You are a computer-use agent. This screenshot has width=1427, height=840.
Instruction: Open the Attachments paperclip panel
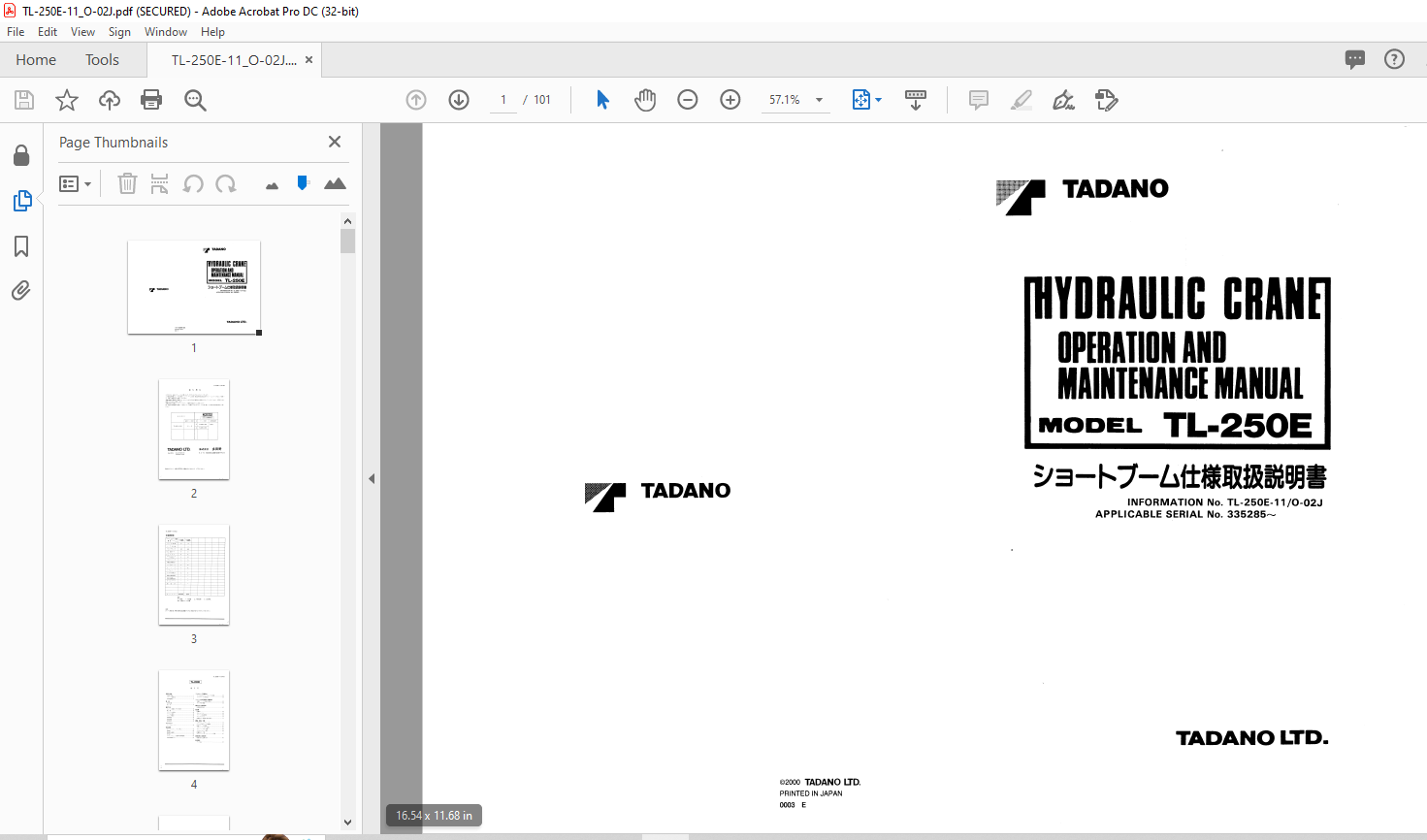(x=21, y=291)
